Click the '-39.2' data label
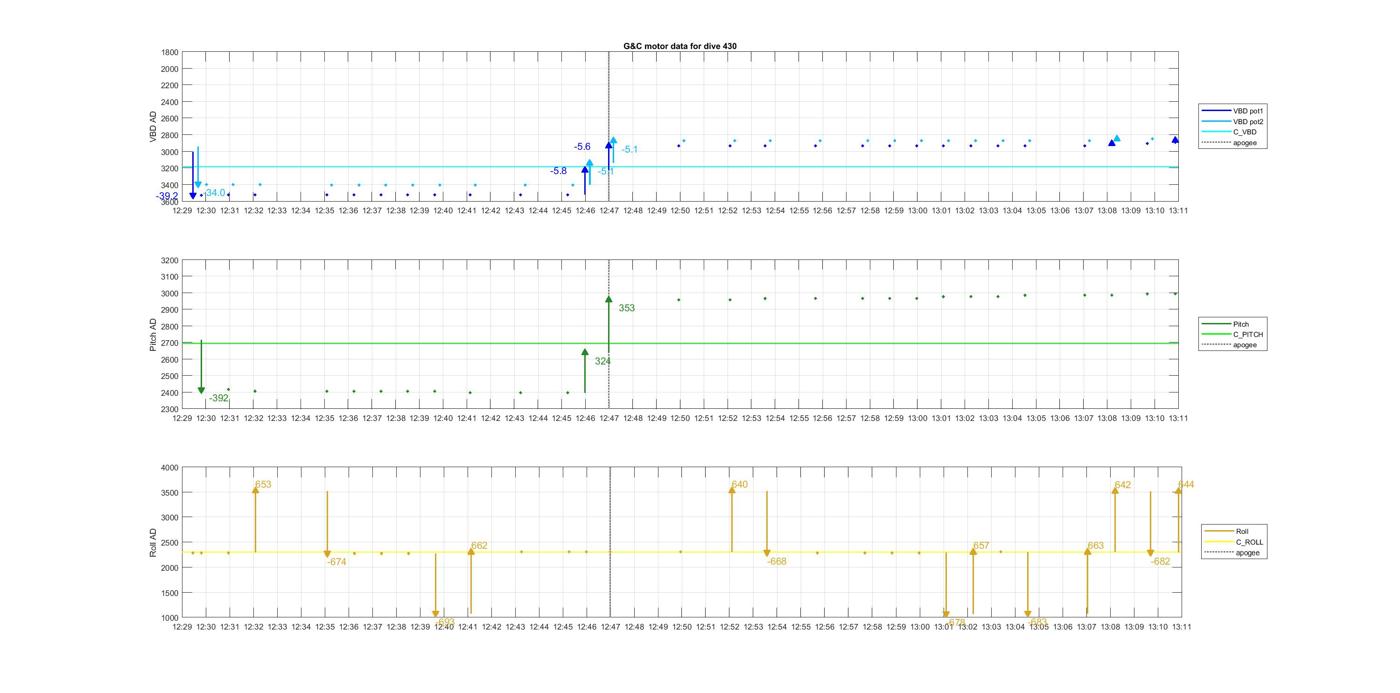1400x693 pixels. 166,197
